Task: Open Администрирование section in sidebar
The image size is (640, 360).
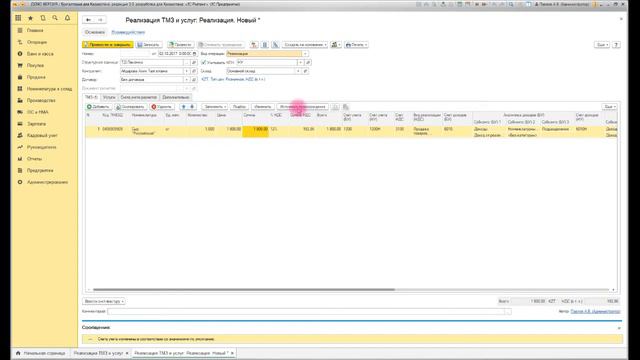Action: point(47,182)
